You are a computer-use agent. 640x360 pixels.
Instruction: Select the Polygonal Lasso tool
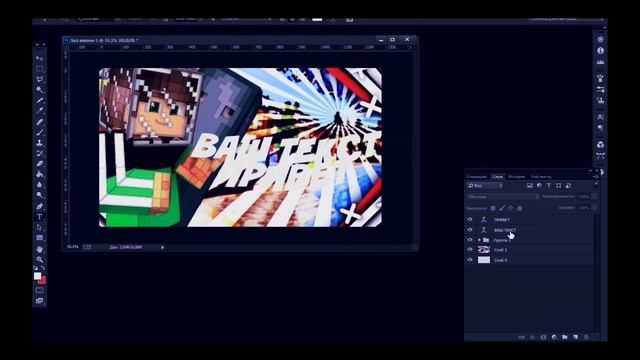coord(40,79)
